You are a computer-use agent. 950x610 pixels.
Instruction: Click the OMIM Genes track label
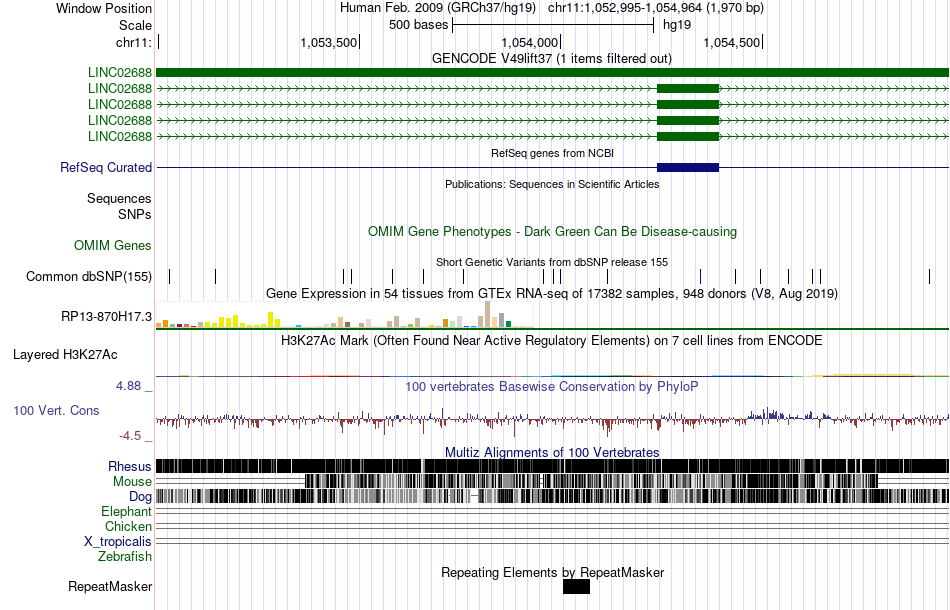pyautogui.click(x=113, y=245)
